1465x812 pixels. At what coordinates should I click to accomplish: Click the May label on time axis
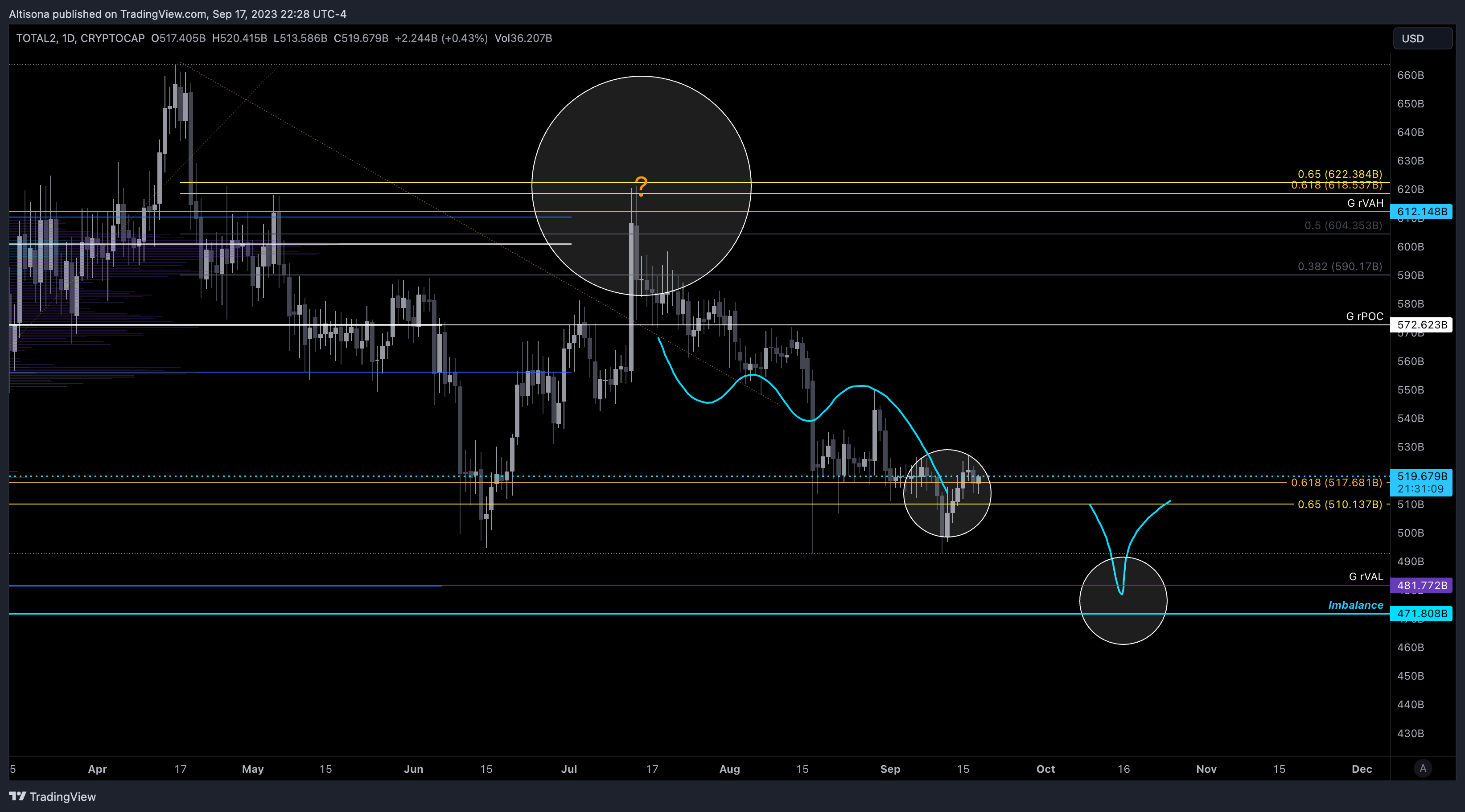click(252, 769)
